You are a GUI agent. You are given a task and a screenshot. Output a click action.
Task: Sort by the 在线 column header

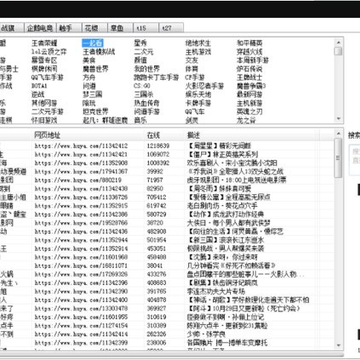coord(153,135)
